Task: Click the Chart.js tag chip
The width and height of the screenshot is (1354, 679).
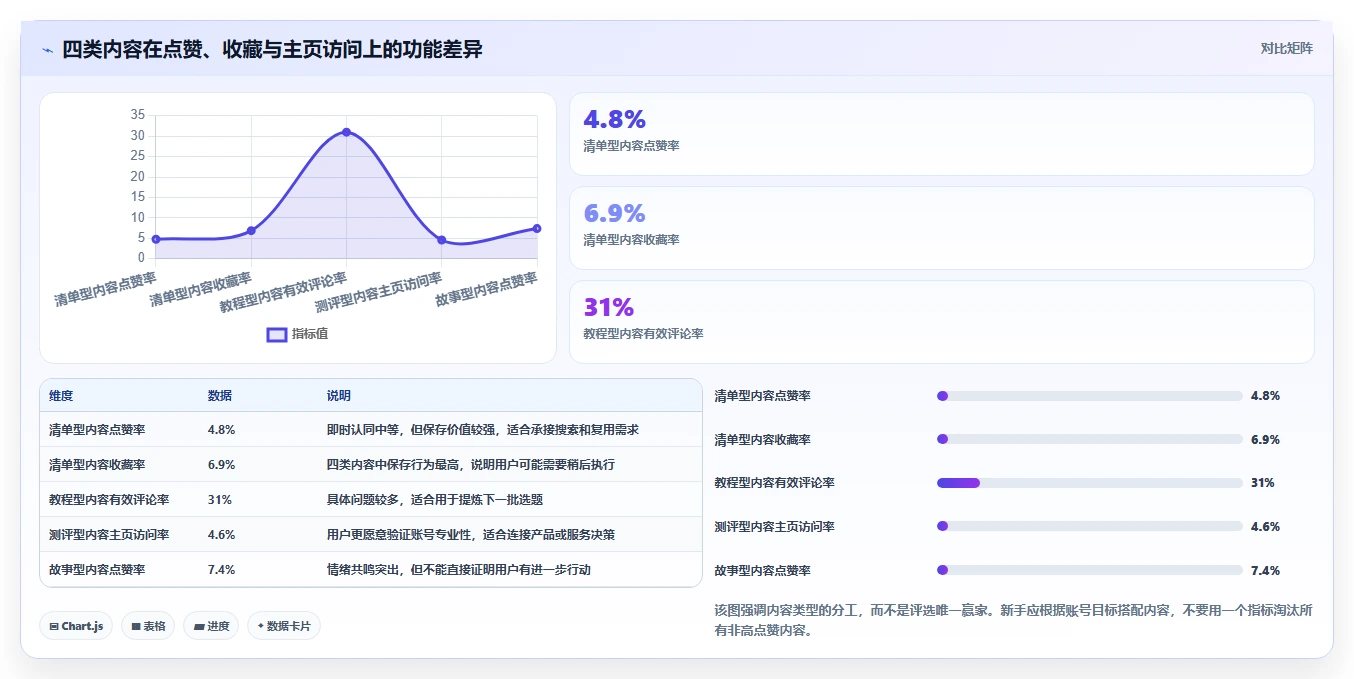Action: coord(77,626)
